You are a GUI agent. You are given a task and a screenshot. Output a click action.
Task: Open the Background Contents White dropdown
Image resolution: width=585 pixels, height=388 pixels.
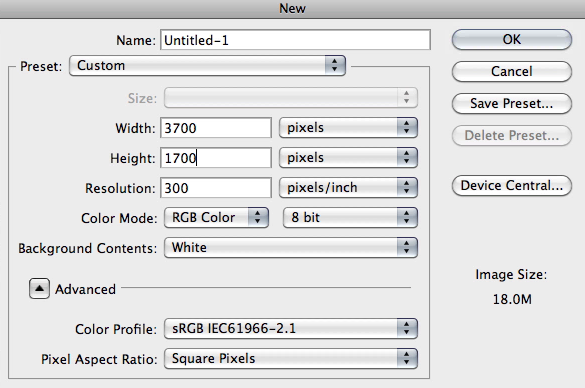tap(291, 248)
